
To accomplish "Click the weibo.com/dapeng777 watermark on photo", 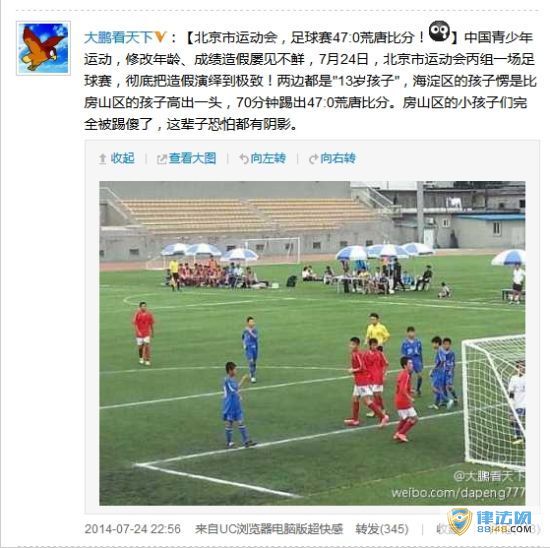I will (458, 493).
